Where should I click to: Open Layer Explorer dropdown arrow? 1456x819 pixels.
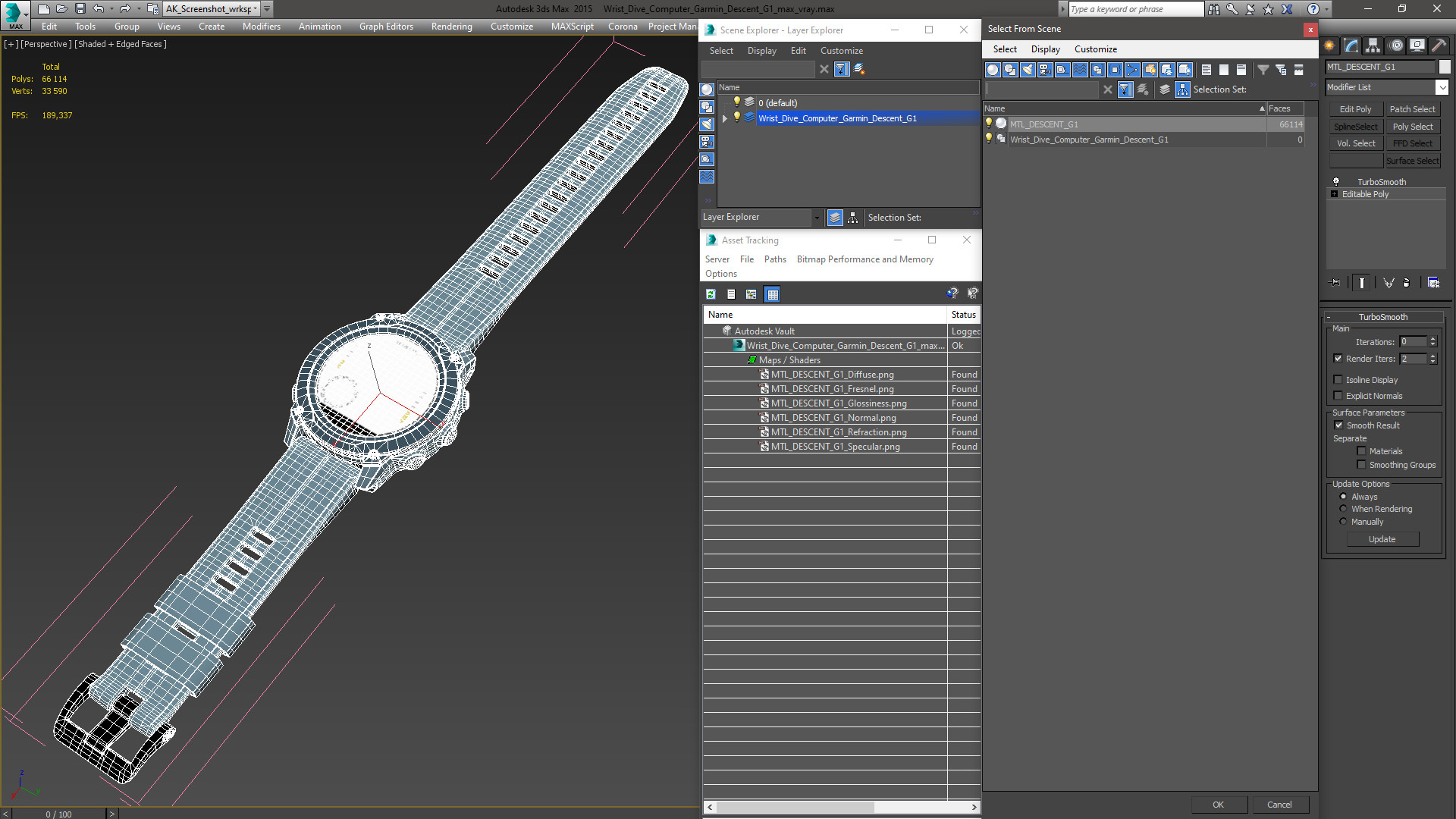point(816,218)
